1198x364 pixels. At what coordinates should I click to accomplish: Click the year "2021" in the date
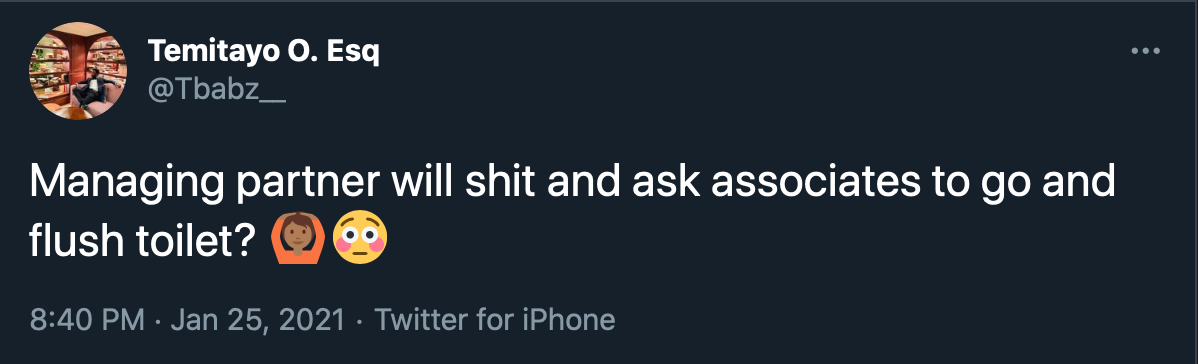(313, 320)
